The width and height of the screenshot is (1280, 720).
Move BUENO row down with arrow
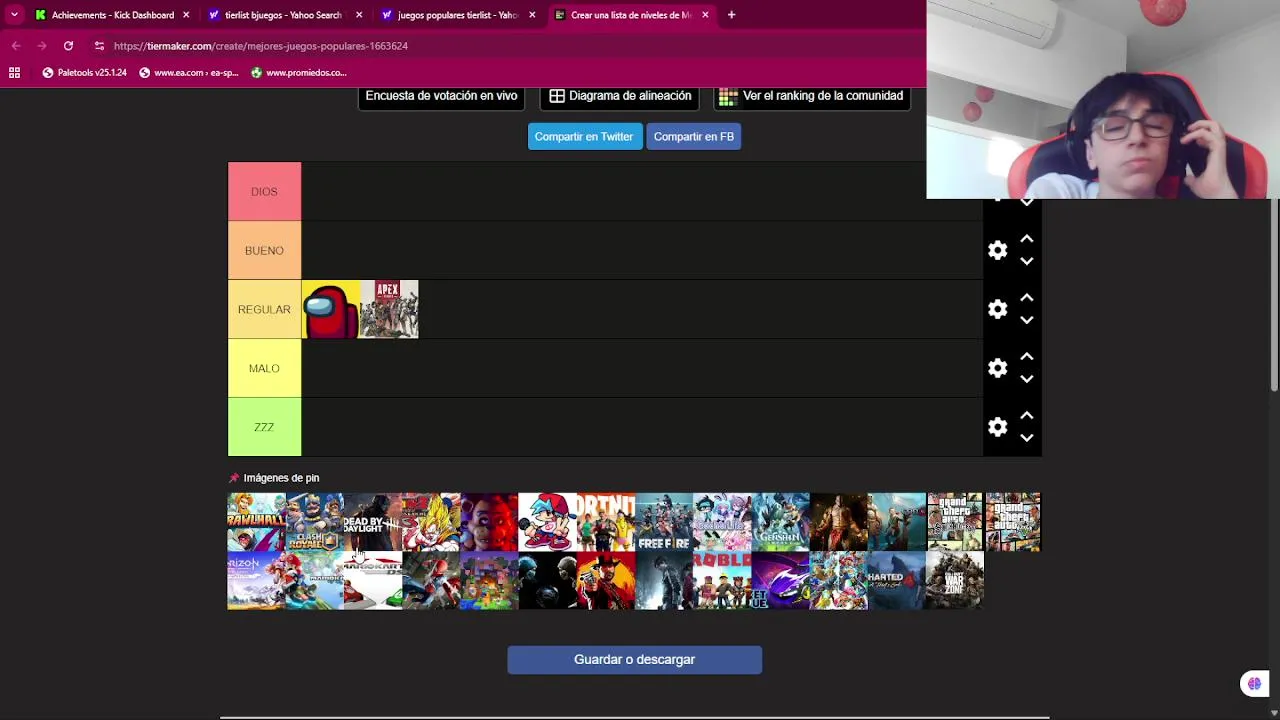pyautogui.click(x=1026, y=261)
